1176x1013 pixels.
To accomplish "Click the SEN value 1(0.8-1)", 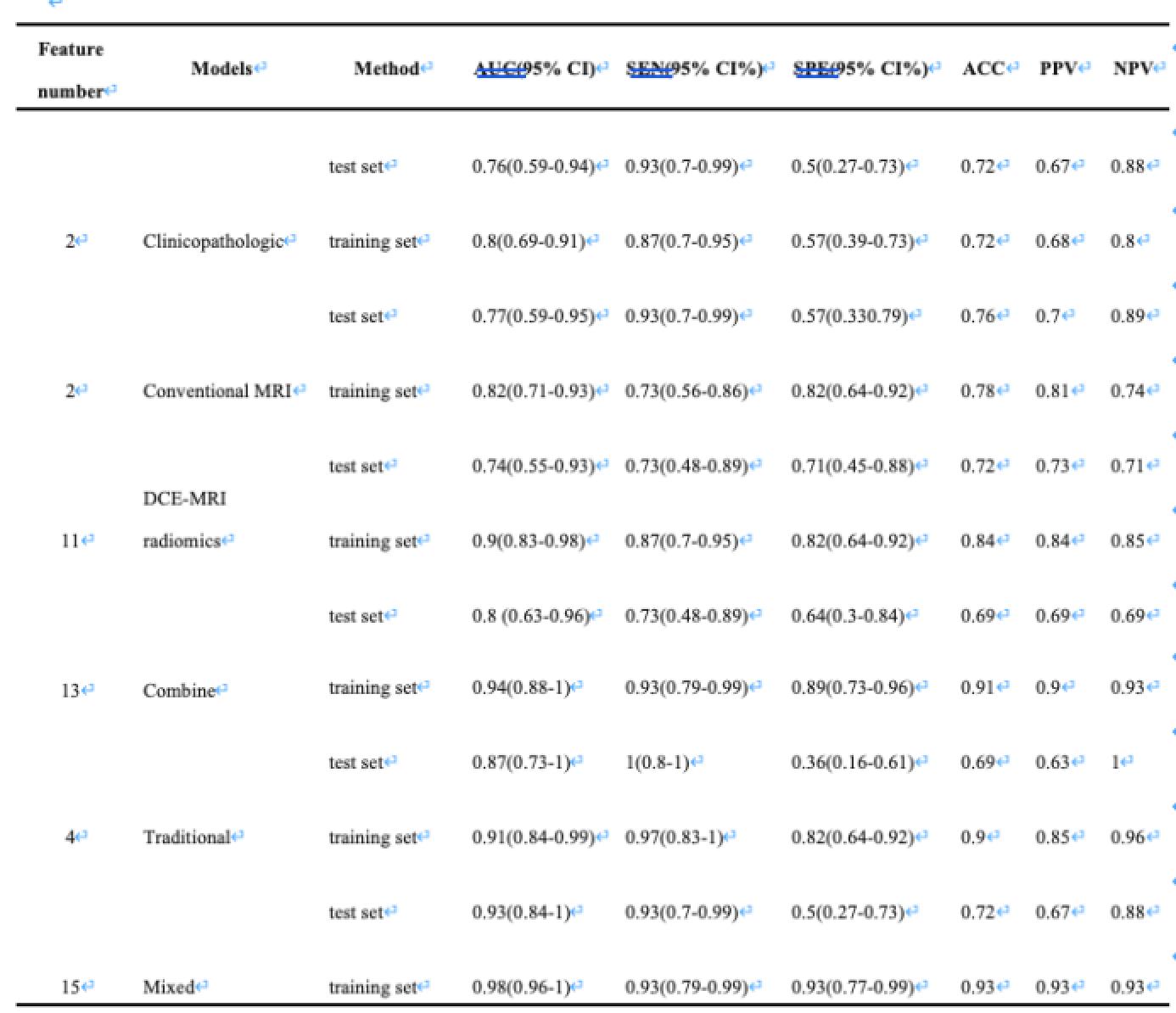I will [658, 763].
